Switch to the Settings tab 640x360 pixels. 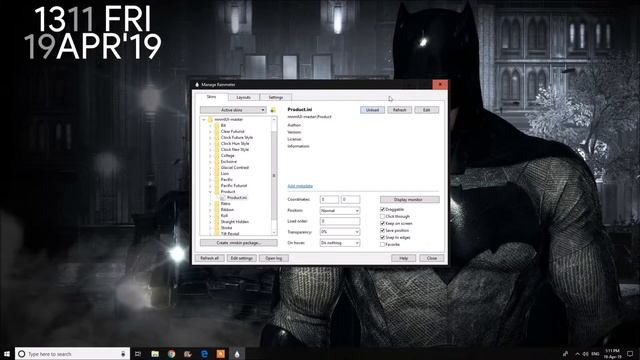(276, 97)
